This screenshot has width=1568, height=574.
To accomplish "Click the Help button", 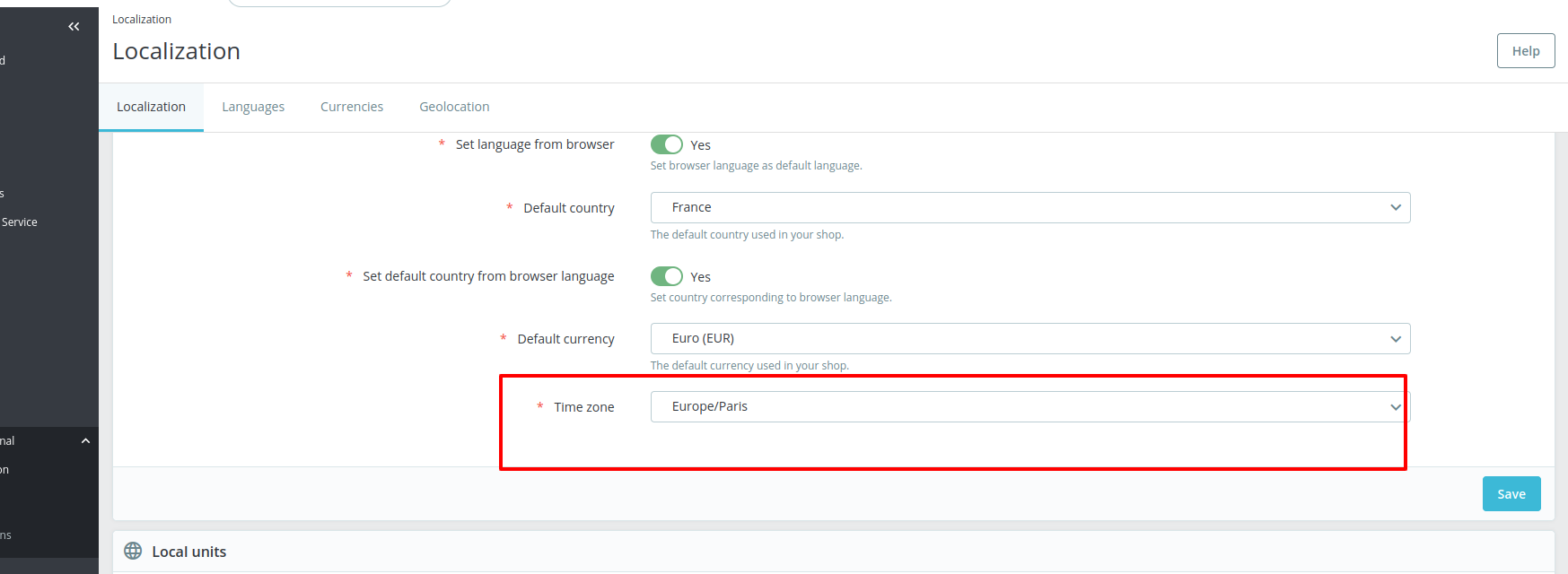I will coord(1526,50).
